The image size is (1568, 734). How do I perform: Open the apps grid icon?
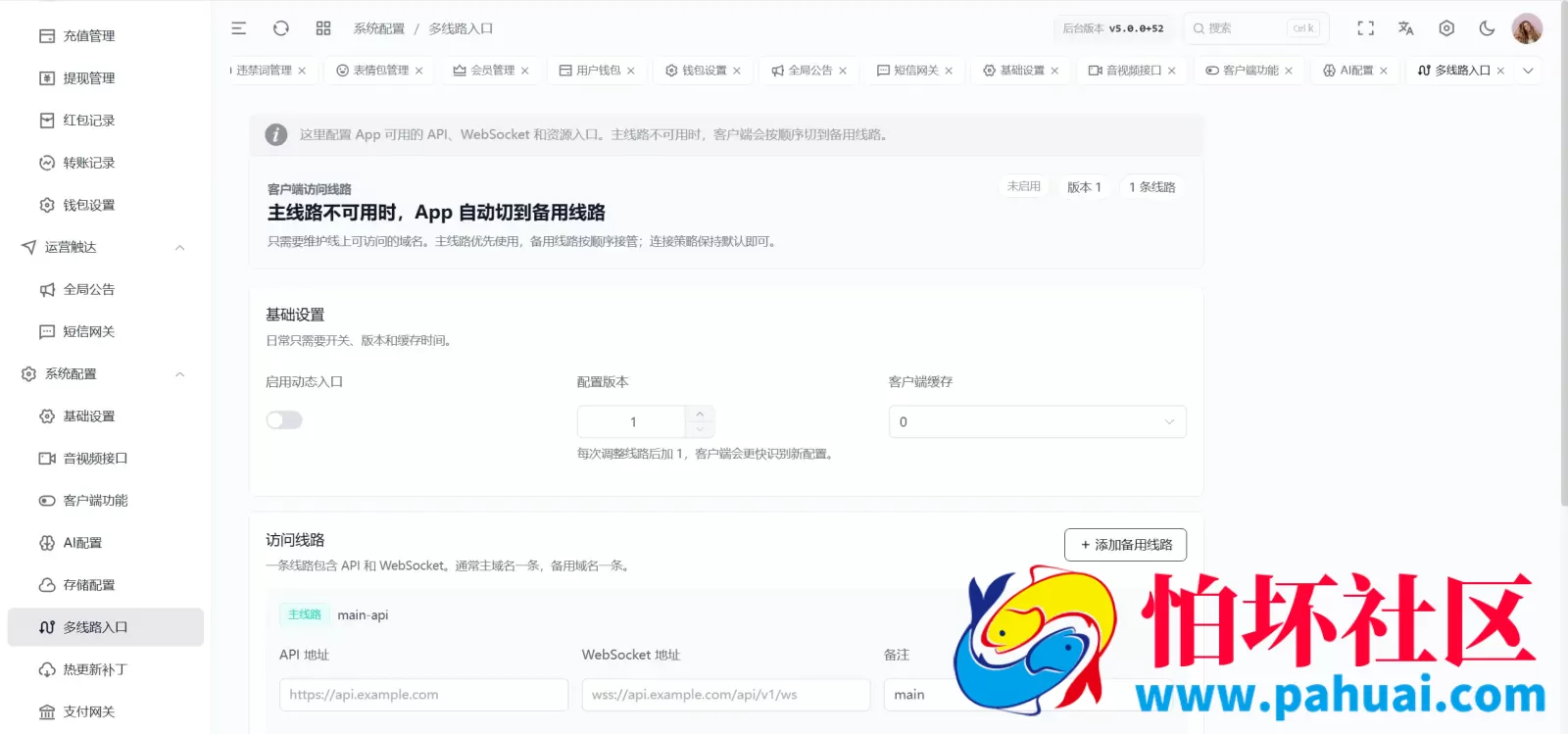[323, 28]
